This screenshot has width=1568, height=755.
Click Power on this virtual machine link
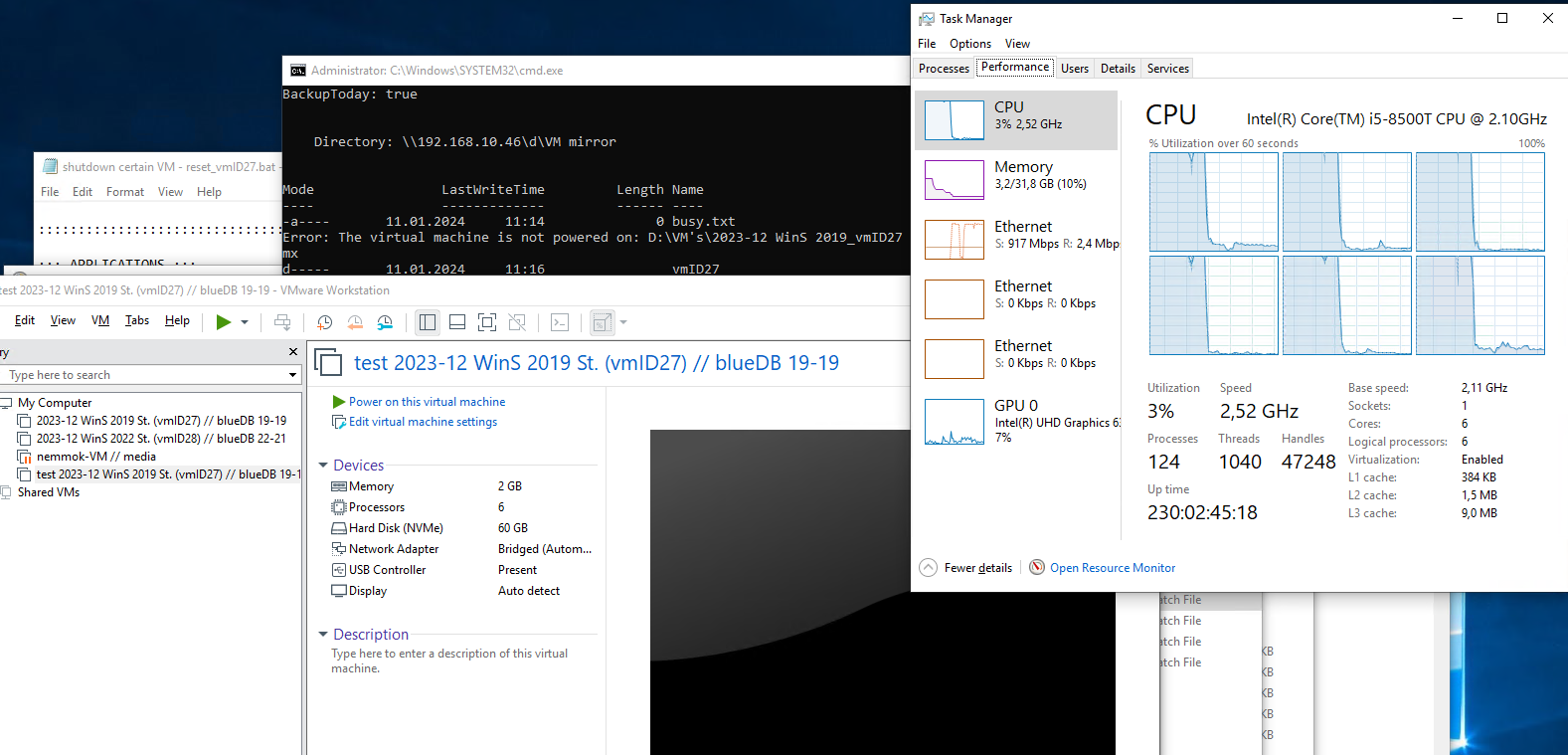427,402
